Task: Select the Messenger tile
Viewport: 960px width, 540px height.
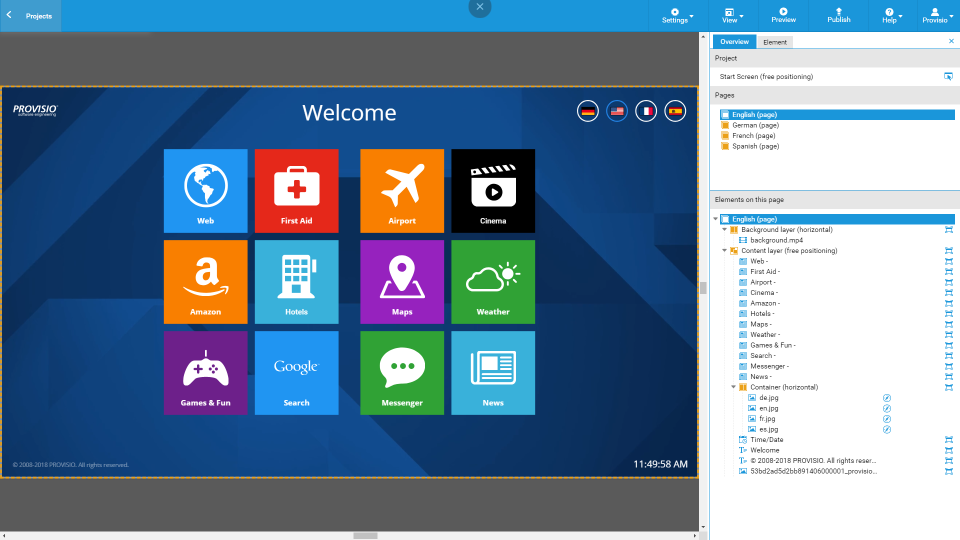Action: 402,373
